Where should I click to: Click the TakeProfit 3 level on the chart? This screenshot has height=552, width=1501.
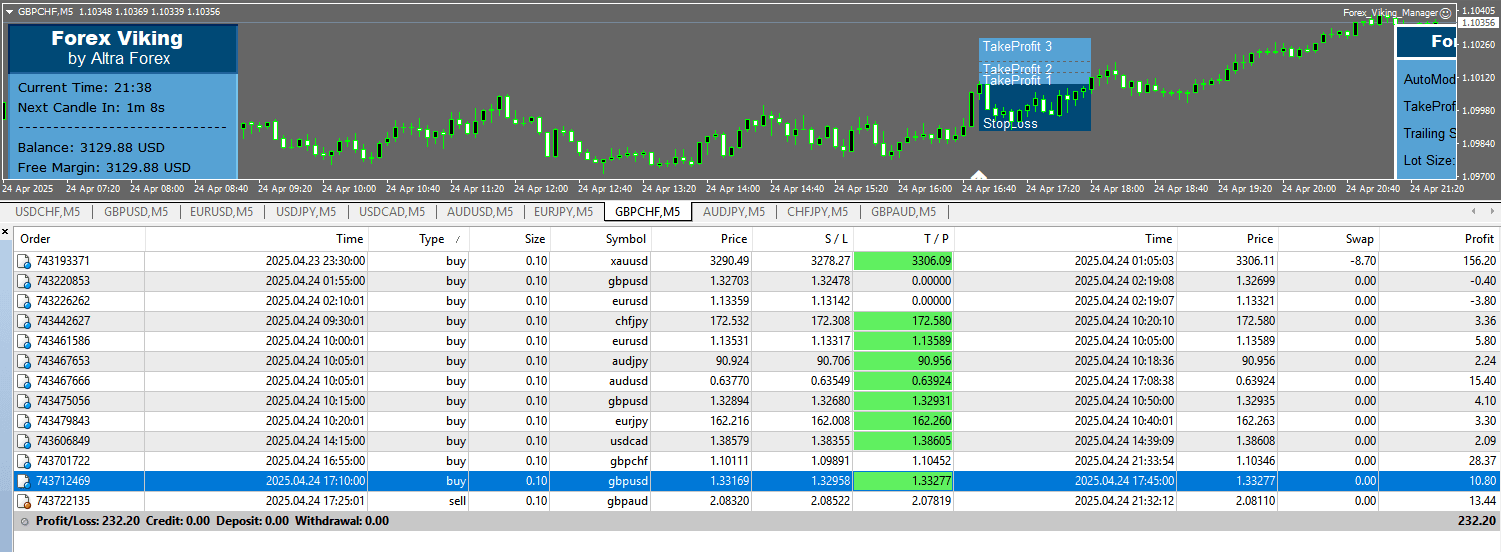[x=1017, y=47]
